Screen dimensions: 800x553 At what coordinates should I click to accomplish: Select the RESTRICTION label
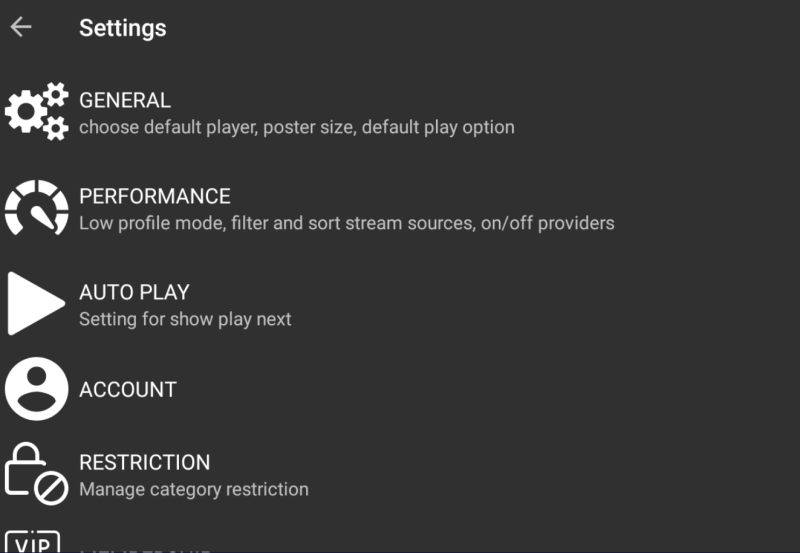(x=145, y=462)
